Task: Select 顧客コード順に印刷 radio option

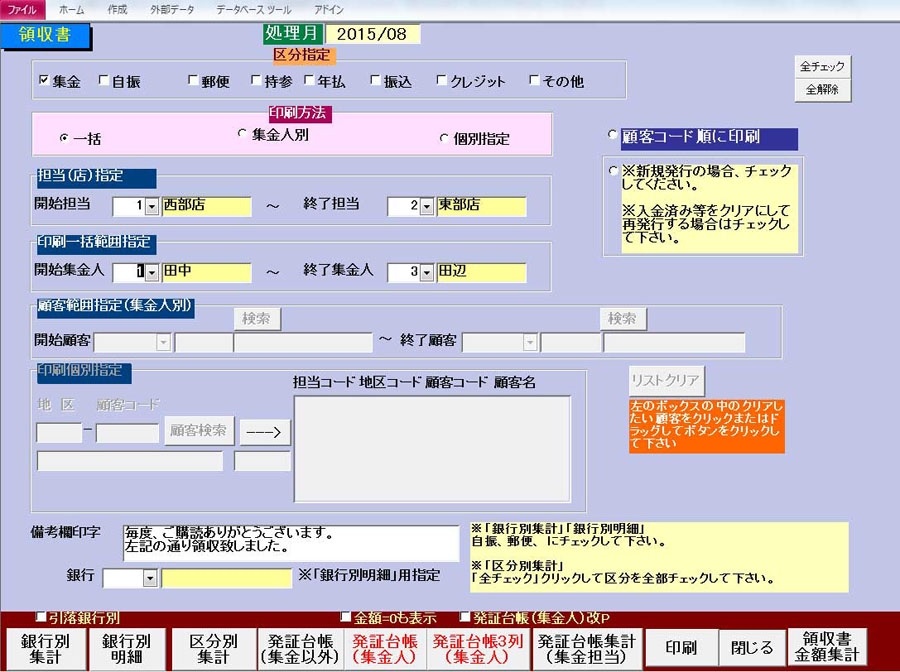Action: tap(614, 135)
